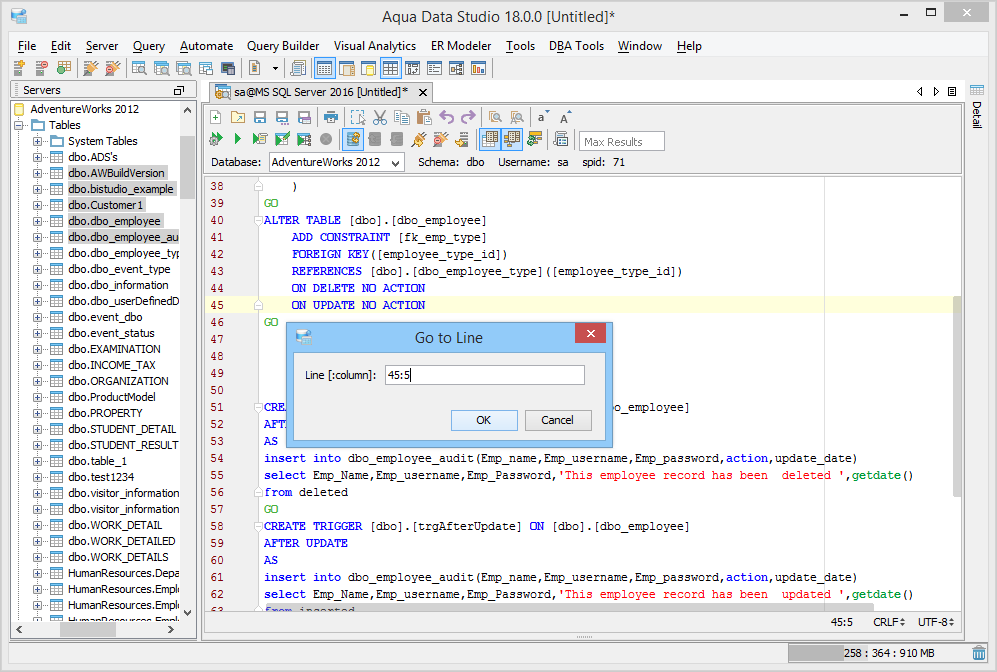Open the CRLF line ending dropdown
The width and height of the screenshot is (997, 672).
(x=889, y=622)
